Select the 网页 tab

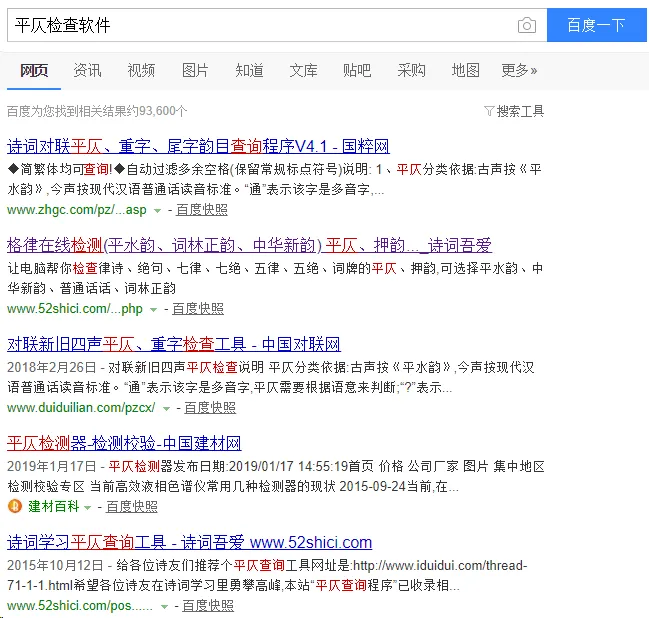[34, 70]
